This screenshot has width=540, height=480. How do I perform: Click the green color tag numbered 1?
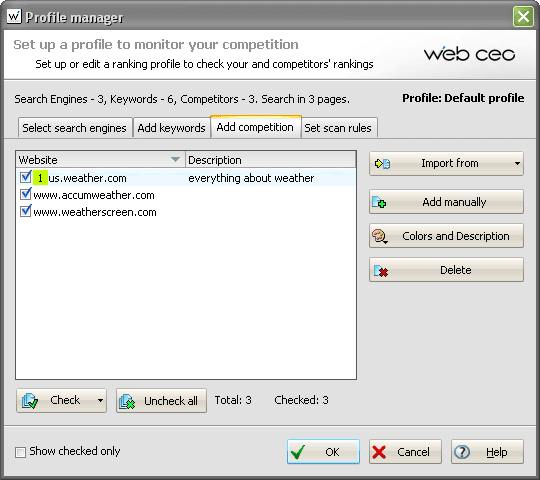point(40,178)
